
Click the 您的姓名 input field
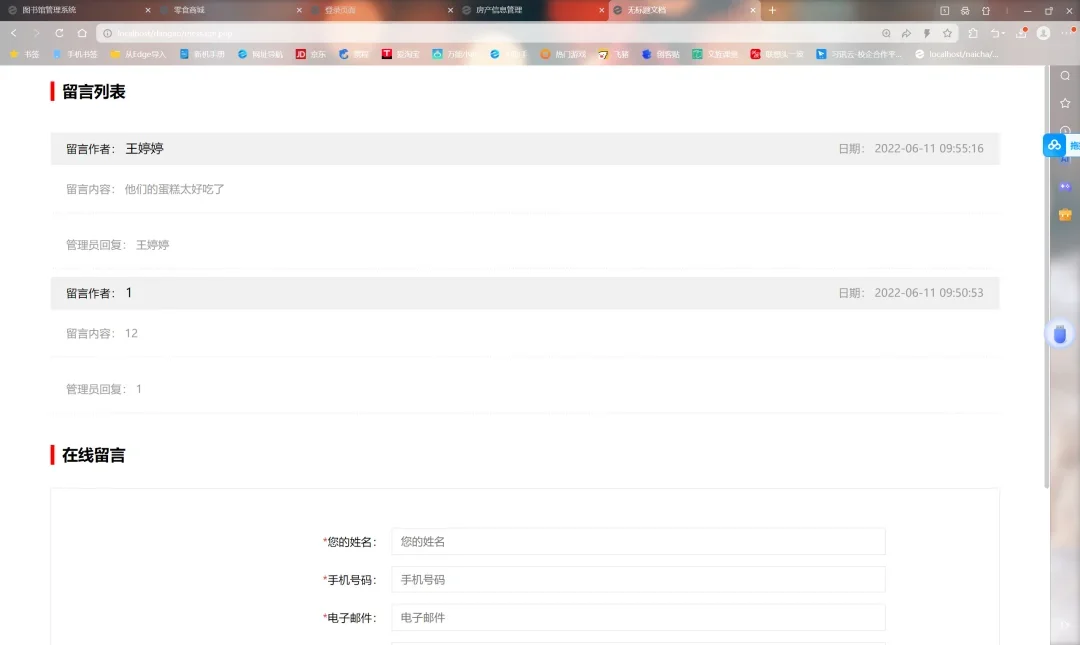(x=637, y=541)
